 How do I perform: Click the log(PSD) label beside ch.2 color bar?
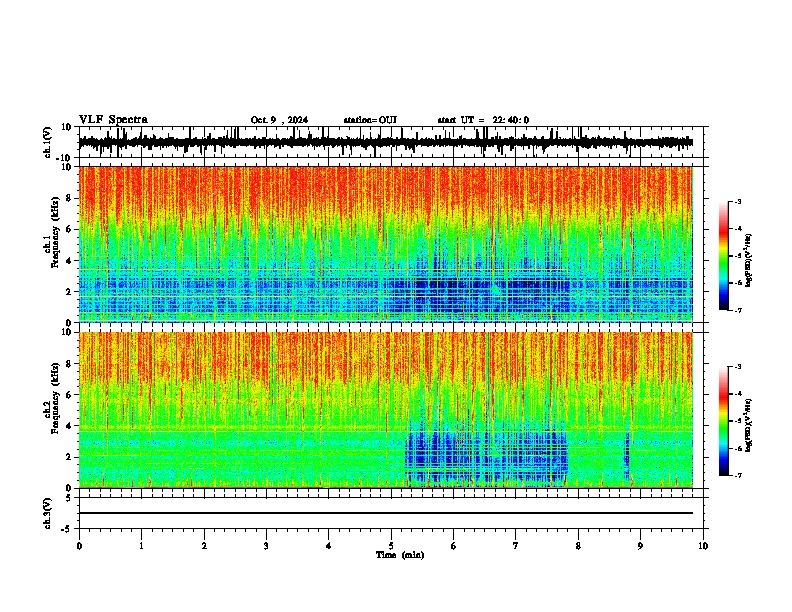pos(748,425)
